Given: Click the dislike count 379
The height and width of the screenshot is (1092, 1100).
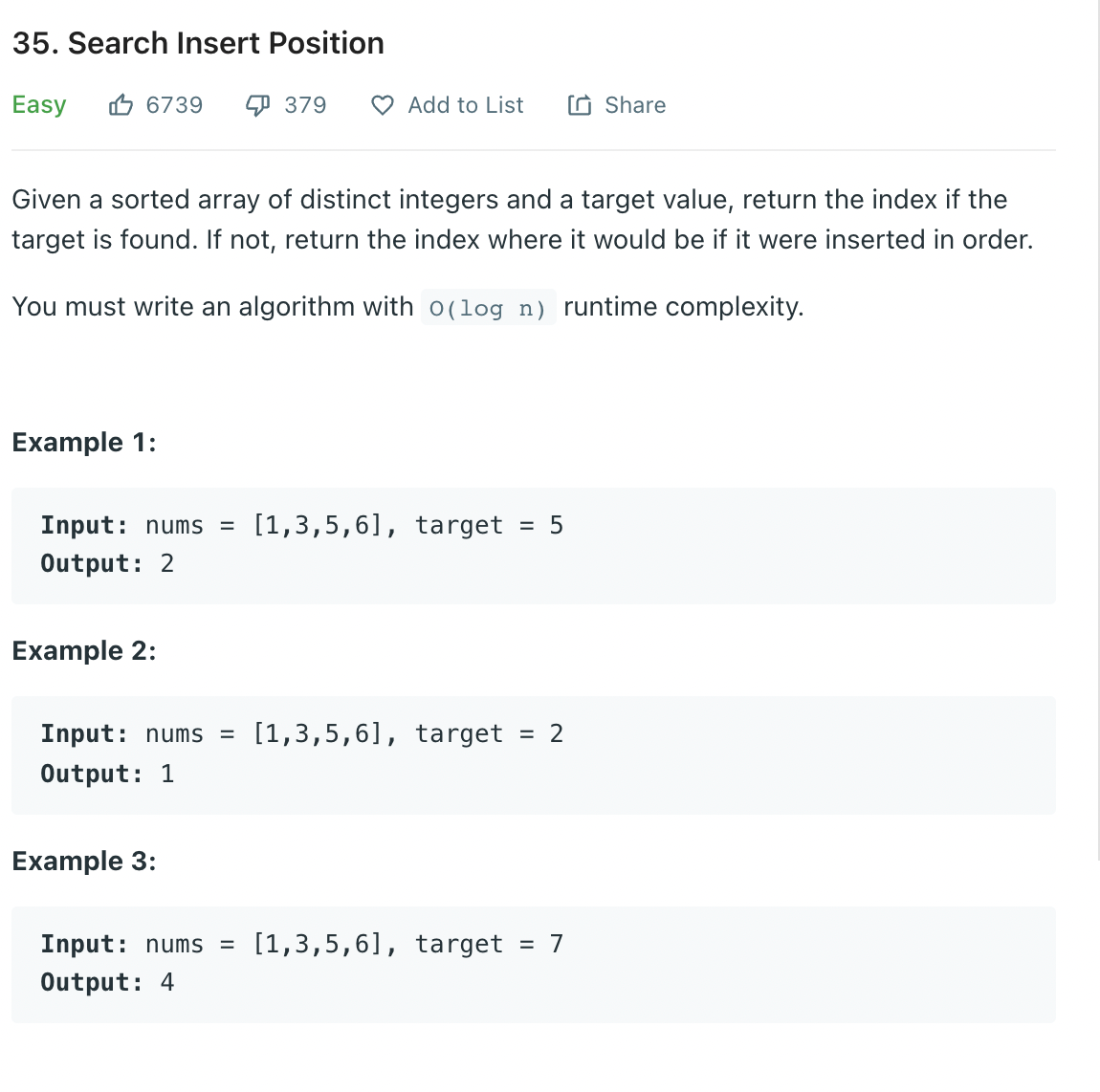Looking at the screenshot, I should [305, 105].
